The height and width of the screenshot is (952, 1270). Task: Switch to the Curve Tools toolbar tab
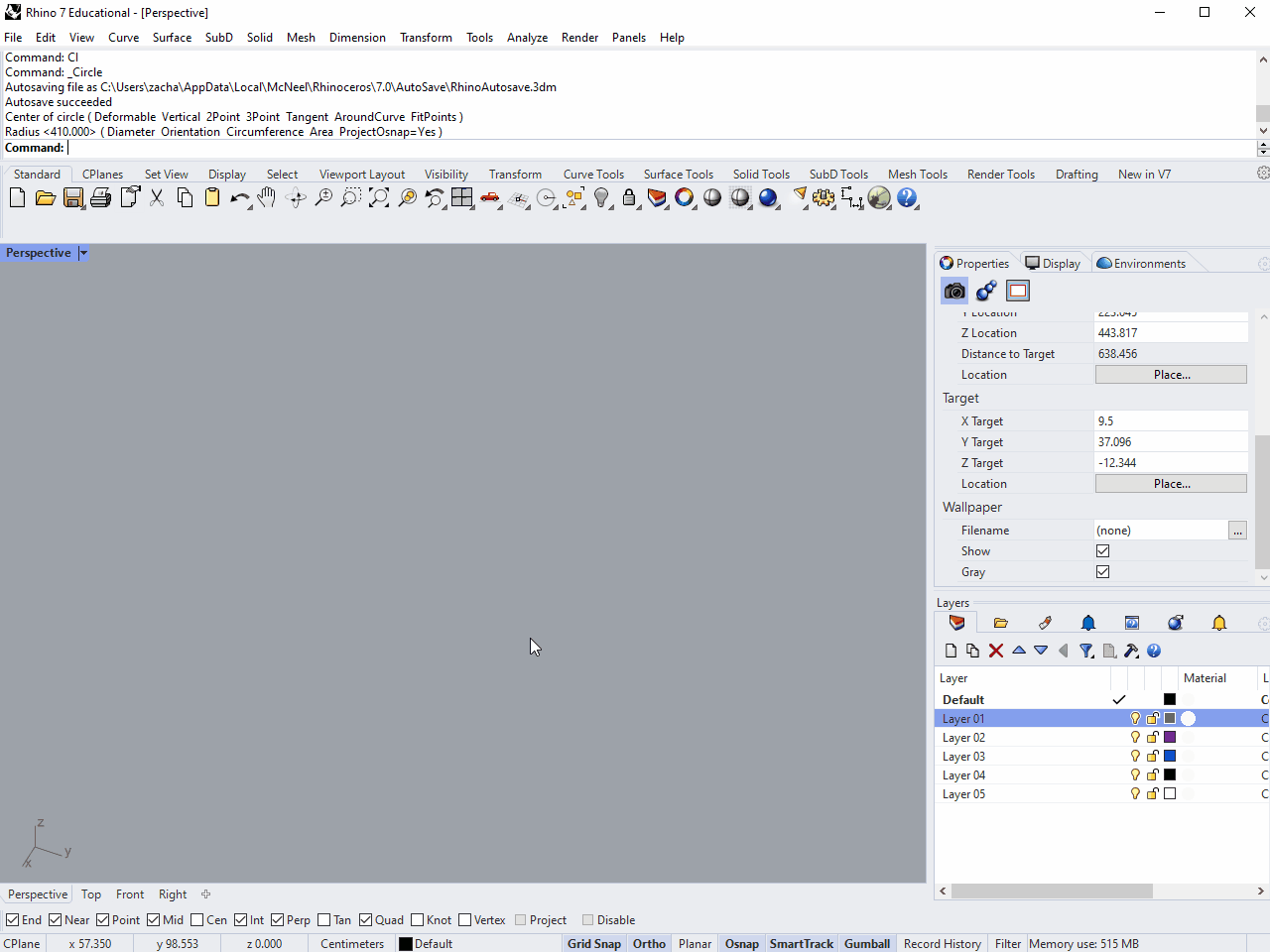[593, 175]
